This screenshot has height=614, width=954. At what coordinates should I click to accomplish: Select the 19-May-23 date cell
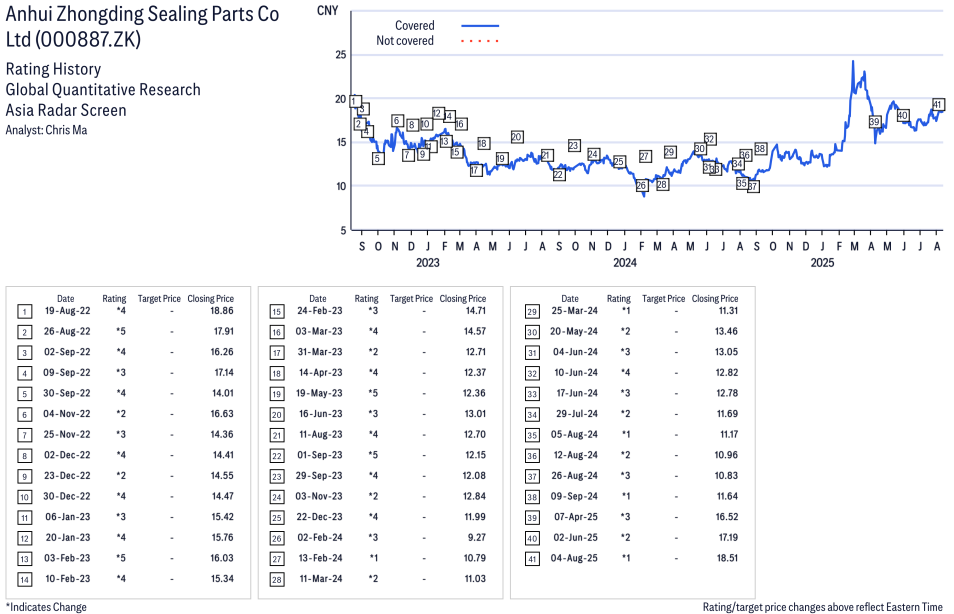pos(319,393)
